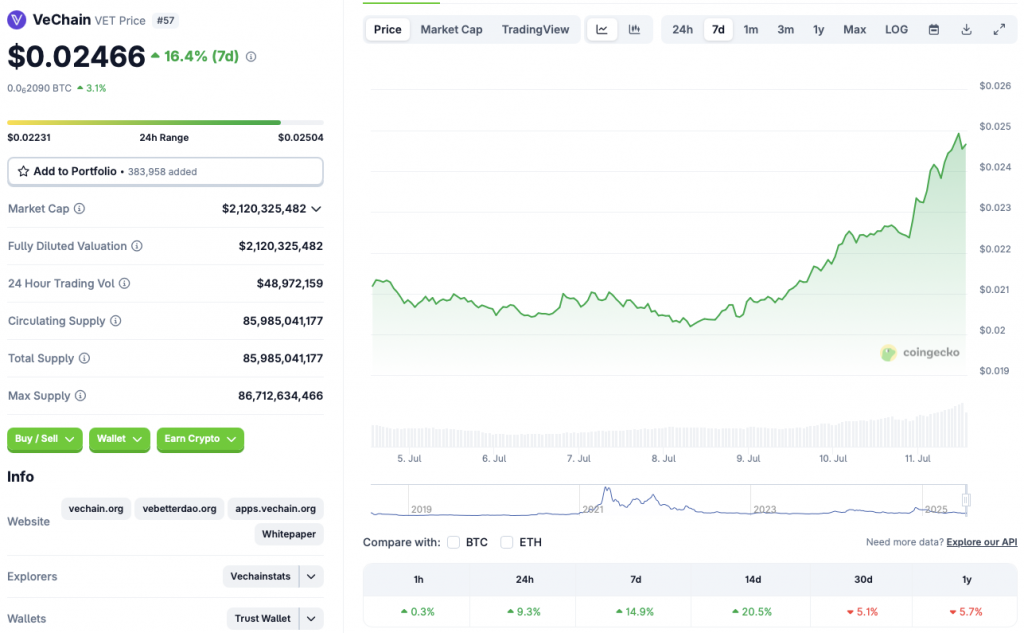Open the Whitepaper link
Viewport: 1024px width, 633px height.
tap(289, 534)
